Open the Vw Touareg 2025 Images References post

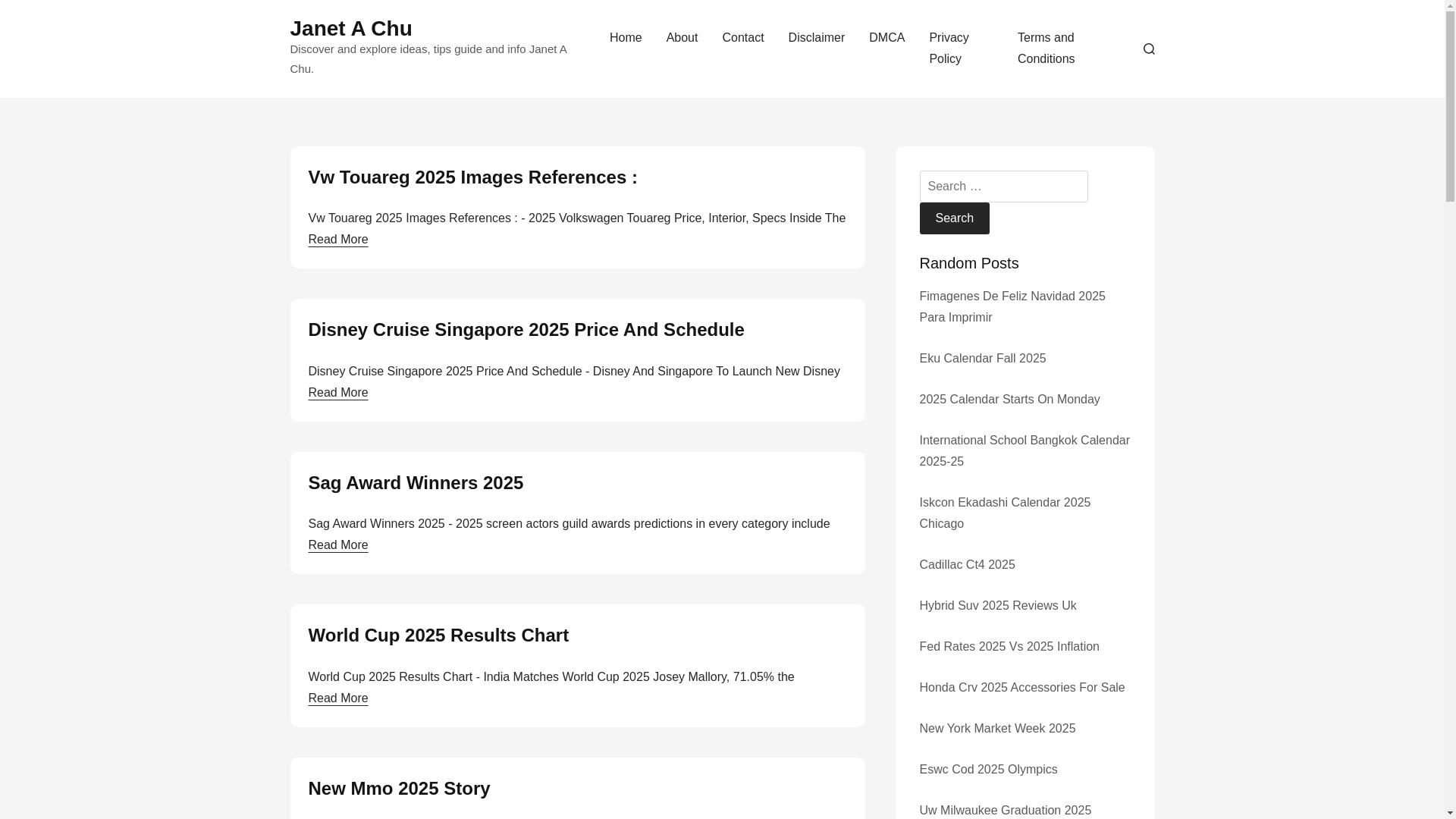tap(472, 177)
